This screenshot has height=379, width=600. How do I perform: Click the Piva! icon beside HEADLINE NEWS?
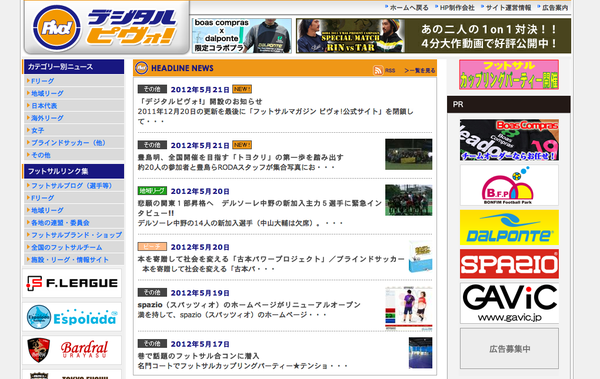point(141,68)
